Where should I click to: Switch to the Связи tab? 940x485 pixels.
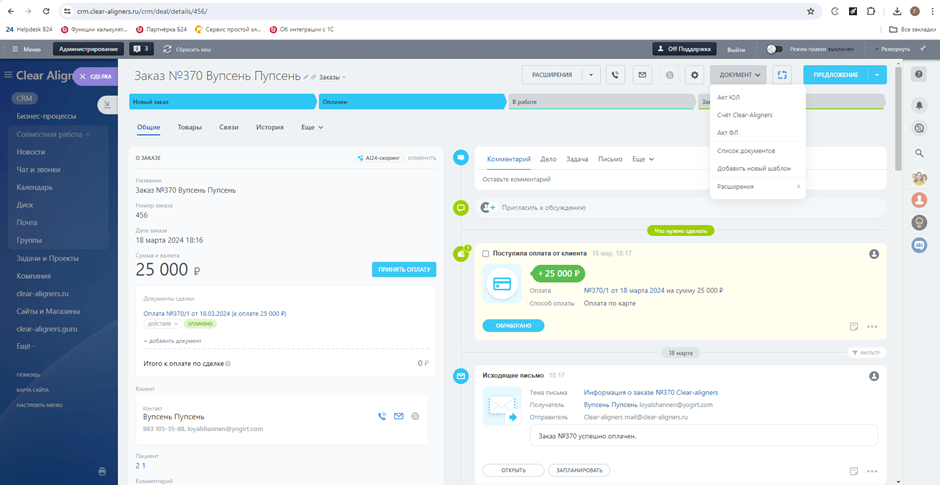pos(229,127)
